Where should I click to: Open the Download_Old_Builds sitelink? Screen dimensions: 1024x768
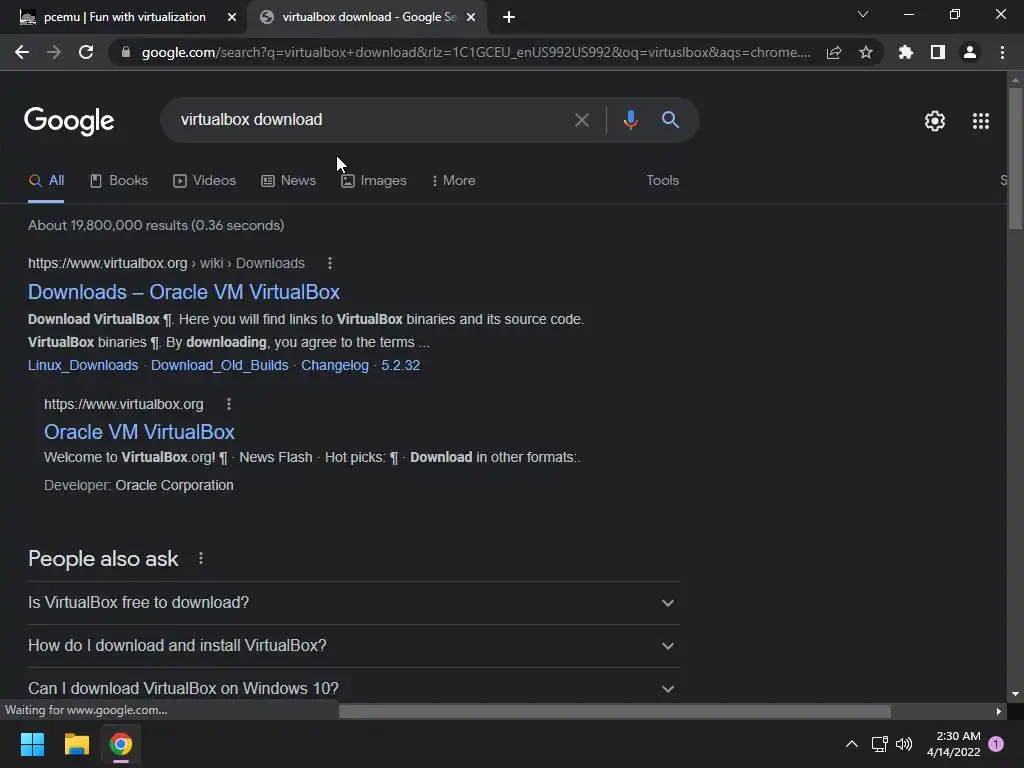click(x=219, y=366)
